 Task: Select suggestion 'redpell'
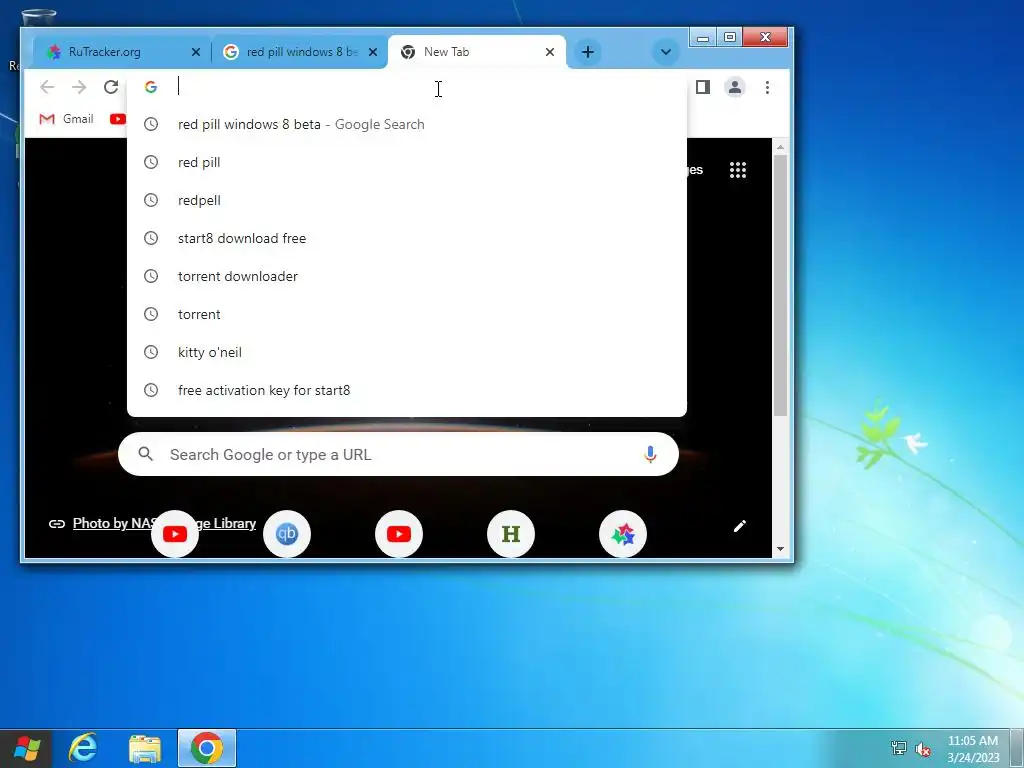coord(407,200)
